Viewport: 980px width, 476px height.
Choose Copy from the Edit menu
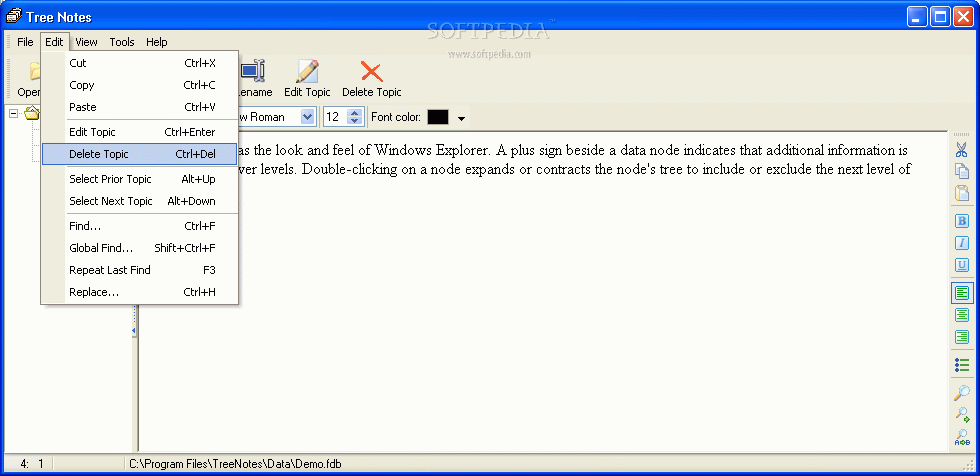[x=139, y=85]
